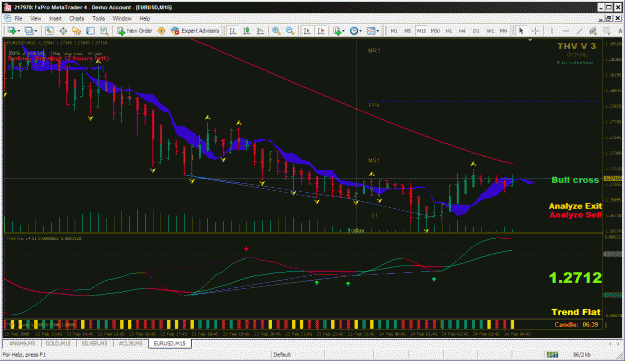625x361 pixels.
Task: Open the Insert menu
Action: click(x=55, y=18)
